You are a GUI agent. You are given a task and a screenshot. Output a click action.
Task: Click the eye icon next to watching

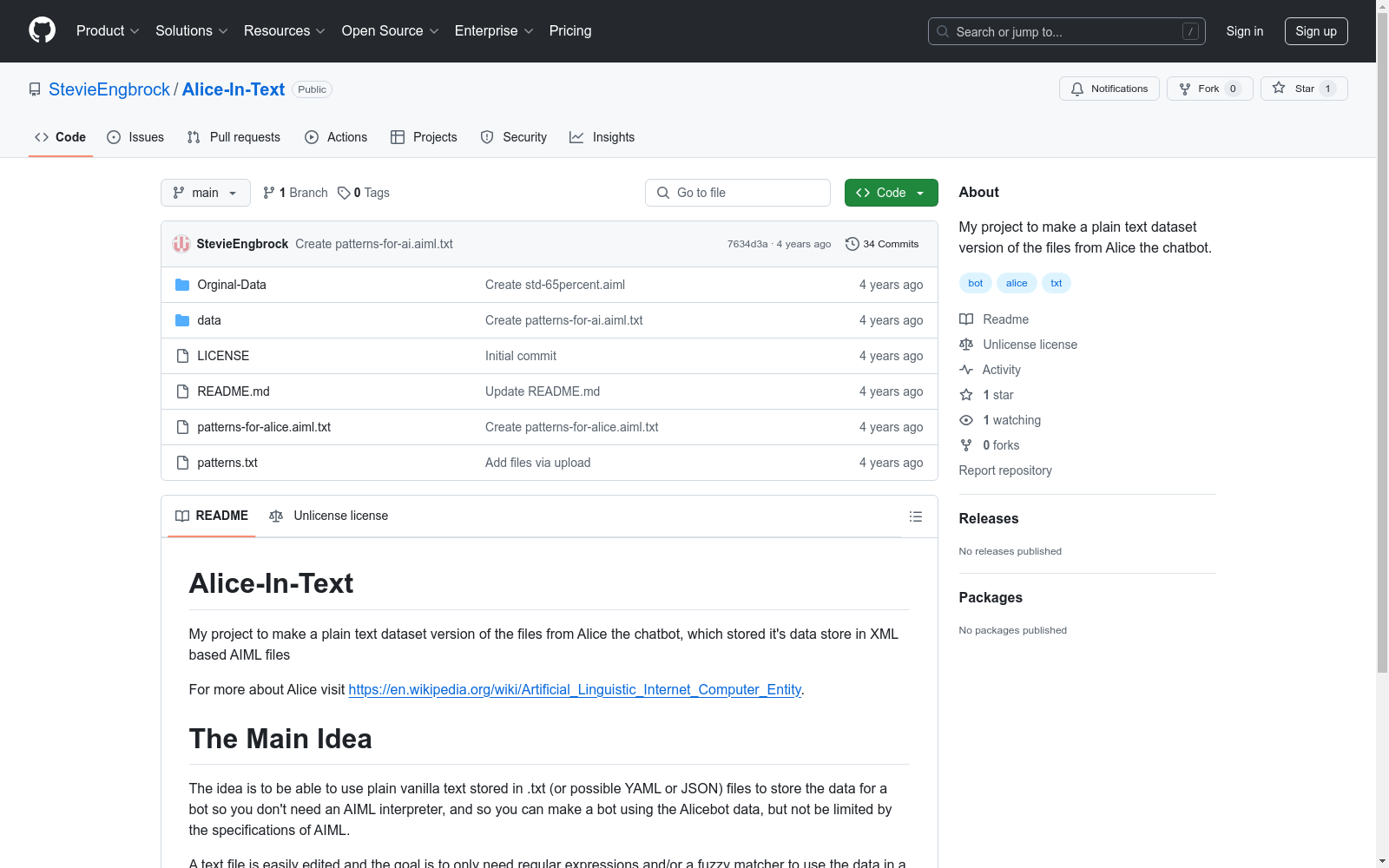966,420
